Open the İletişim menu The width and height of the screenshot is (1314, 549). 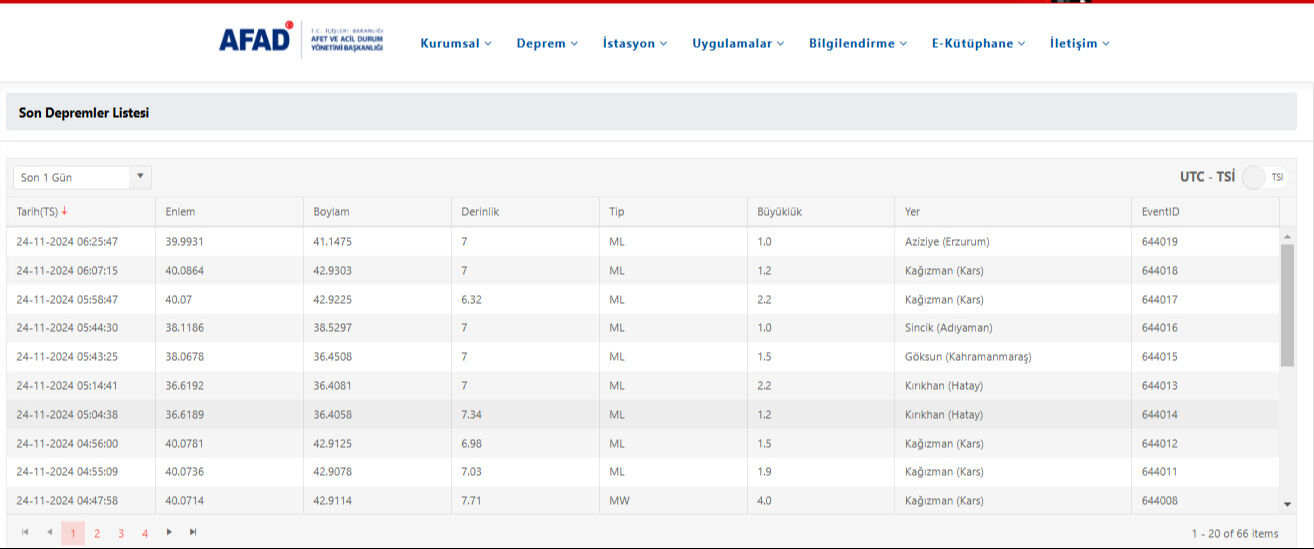point(1079,43)
